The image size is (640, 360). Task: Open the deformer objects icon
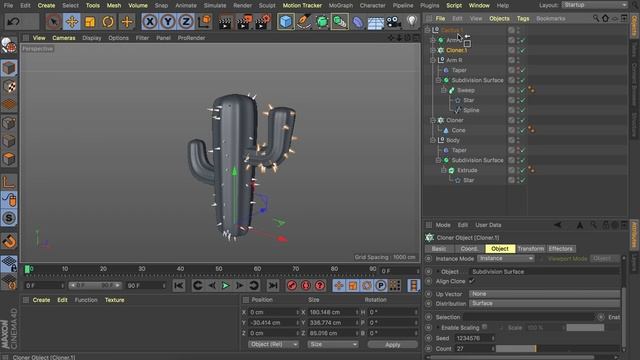click(x=358, y=22)
